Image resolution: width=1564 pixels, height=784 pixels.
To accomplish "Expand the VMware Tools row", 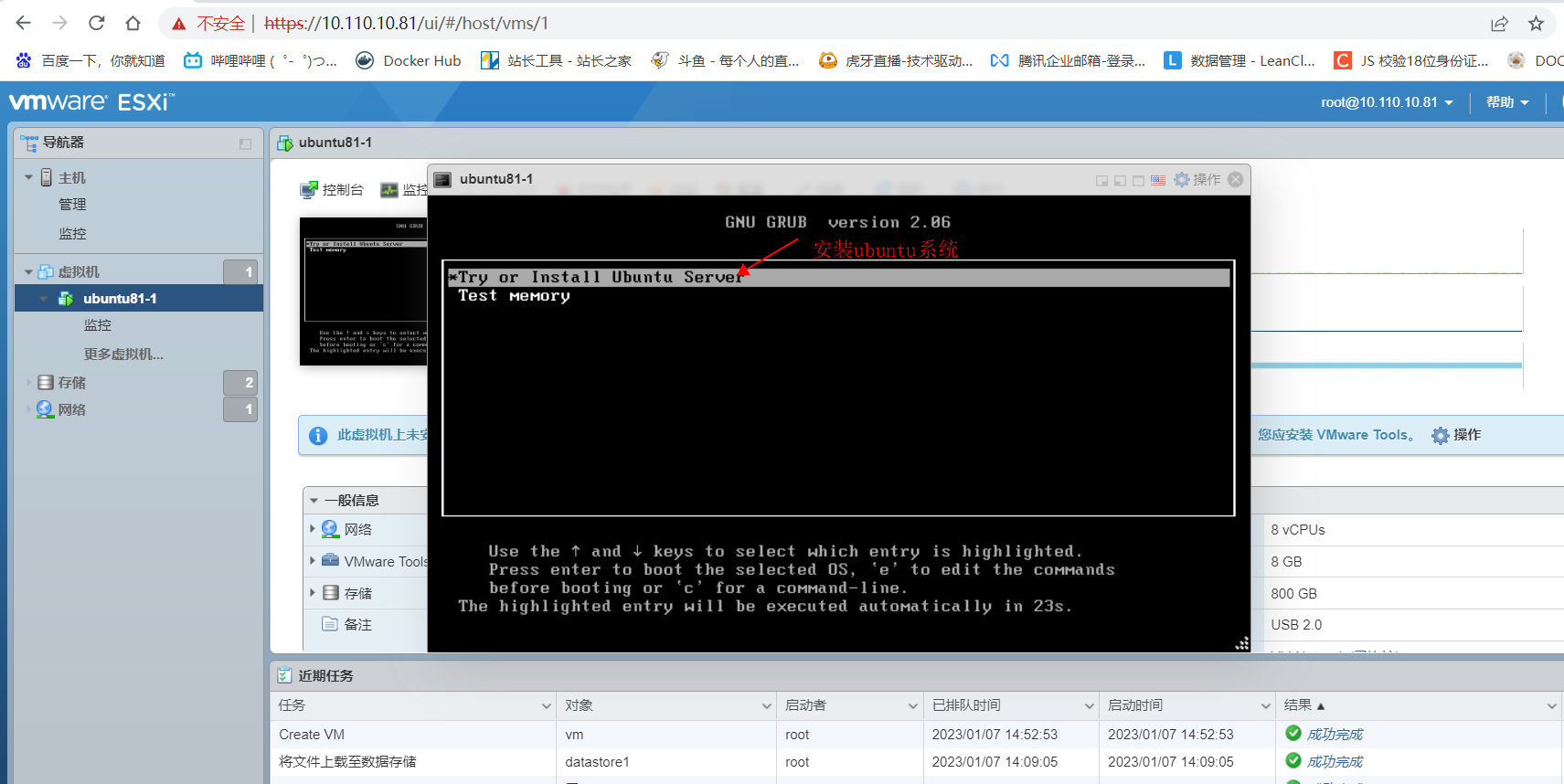I will [313, 561].
